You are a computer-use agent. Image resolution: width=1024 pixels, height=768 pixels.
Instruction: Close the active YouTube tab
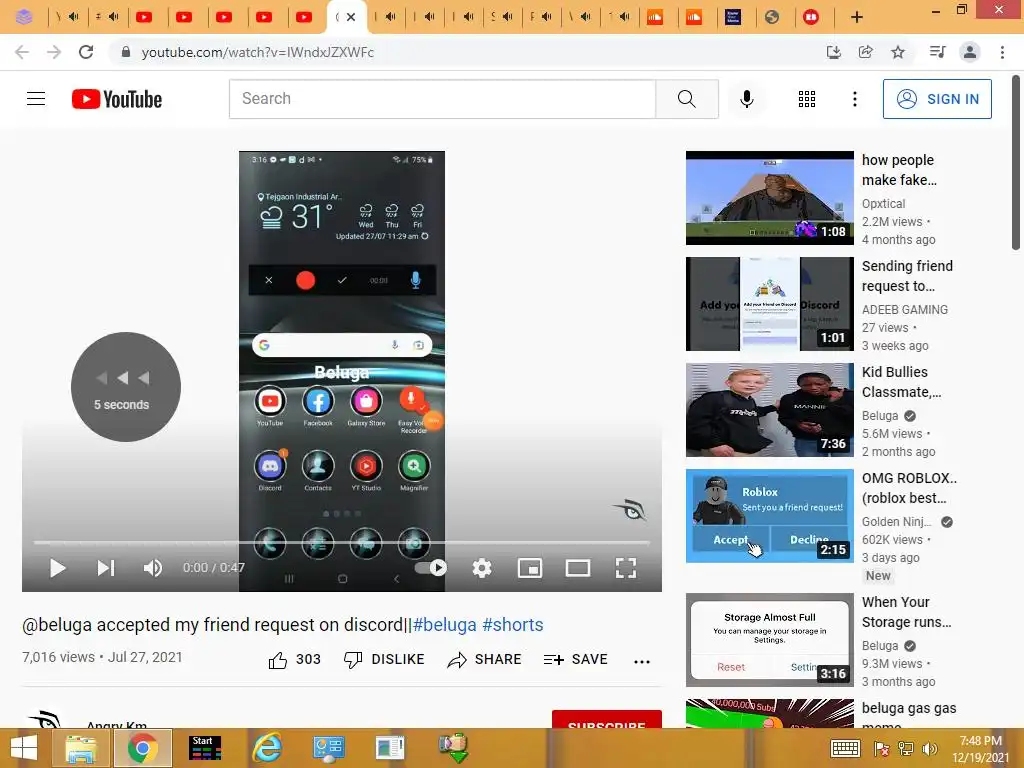(x=351, y=17)
